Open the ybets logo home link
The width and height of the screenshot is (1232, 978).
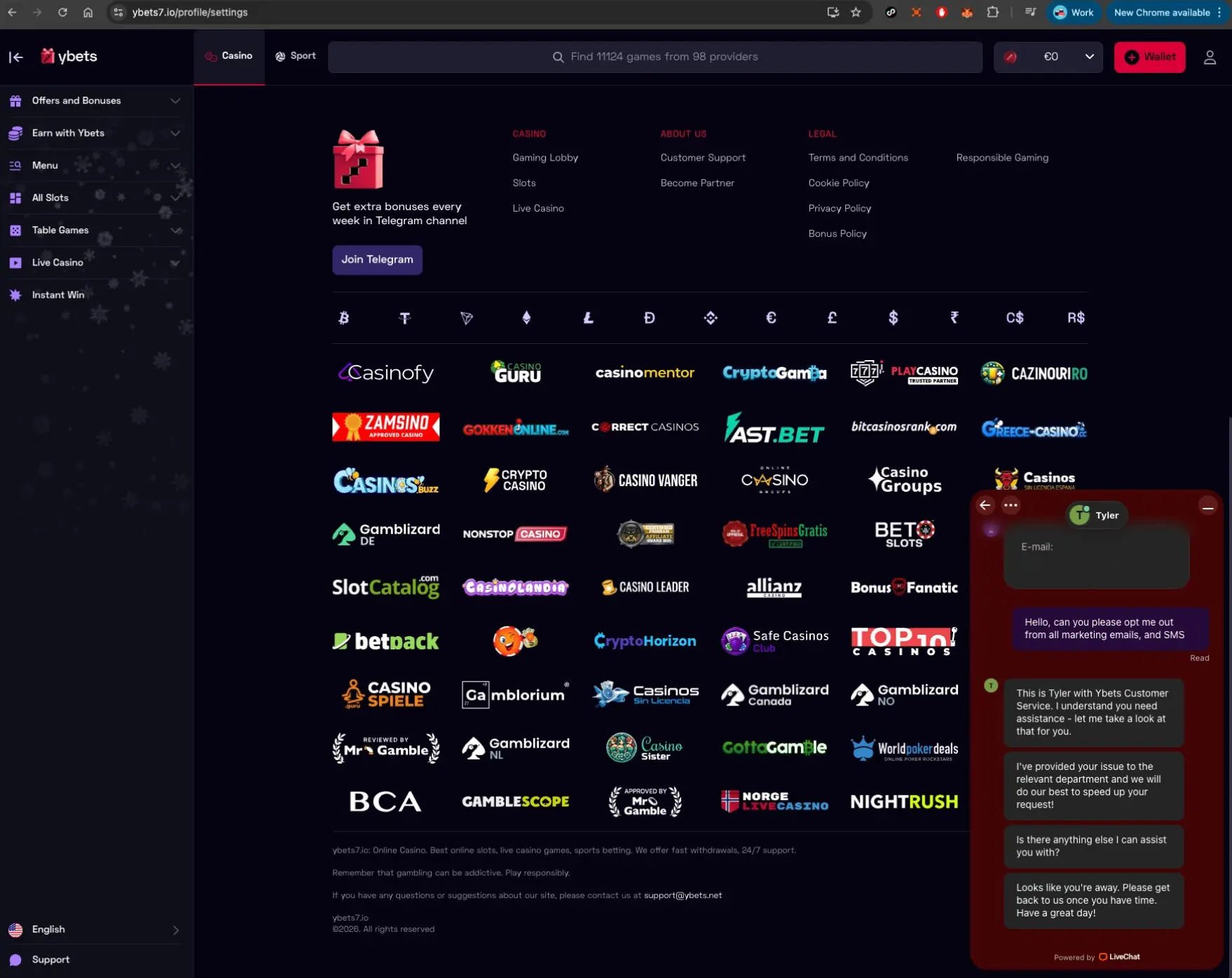tap(69, 56)
